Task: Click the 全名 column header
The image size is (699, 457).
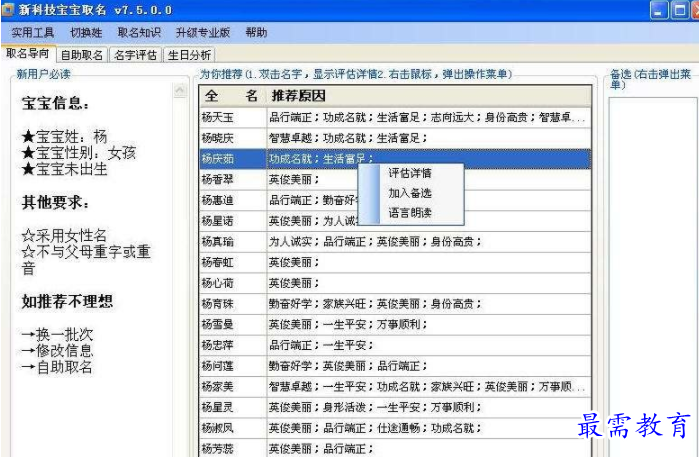Action: point(232,95)
